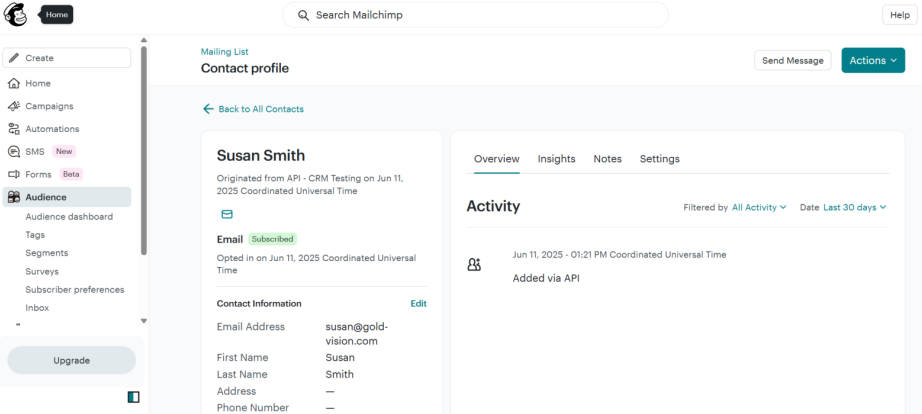Open Segments under Audience
The image size is (922, 414).
click(x=47, y=253)
